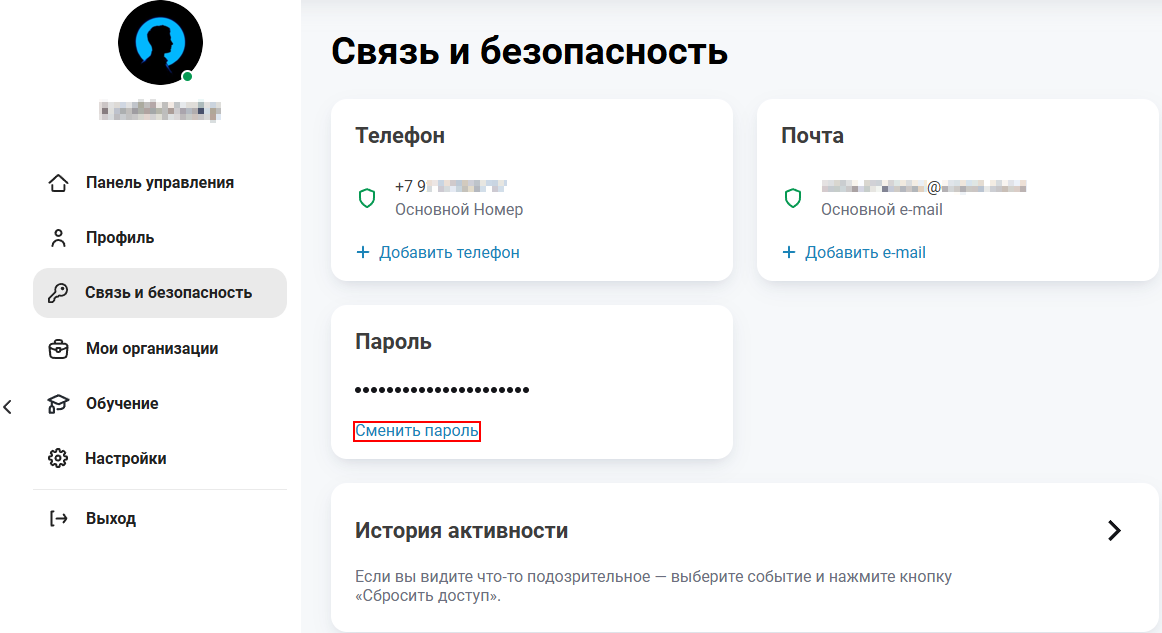Screen dimensions: 1162x633
Task: Click Добавить телефон link
Action: (449, 253)
